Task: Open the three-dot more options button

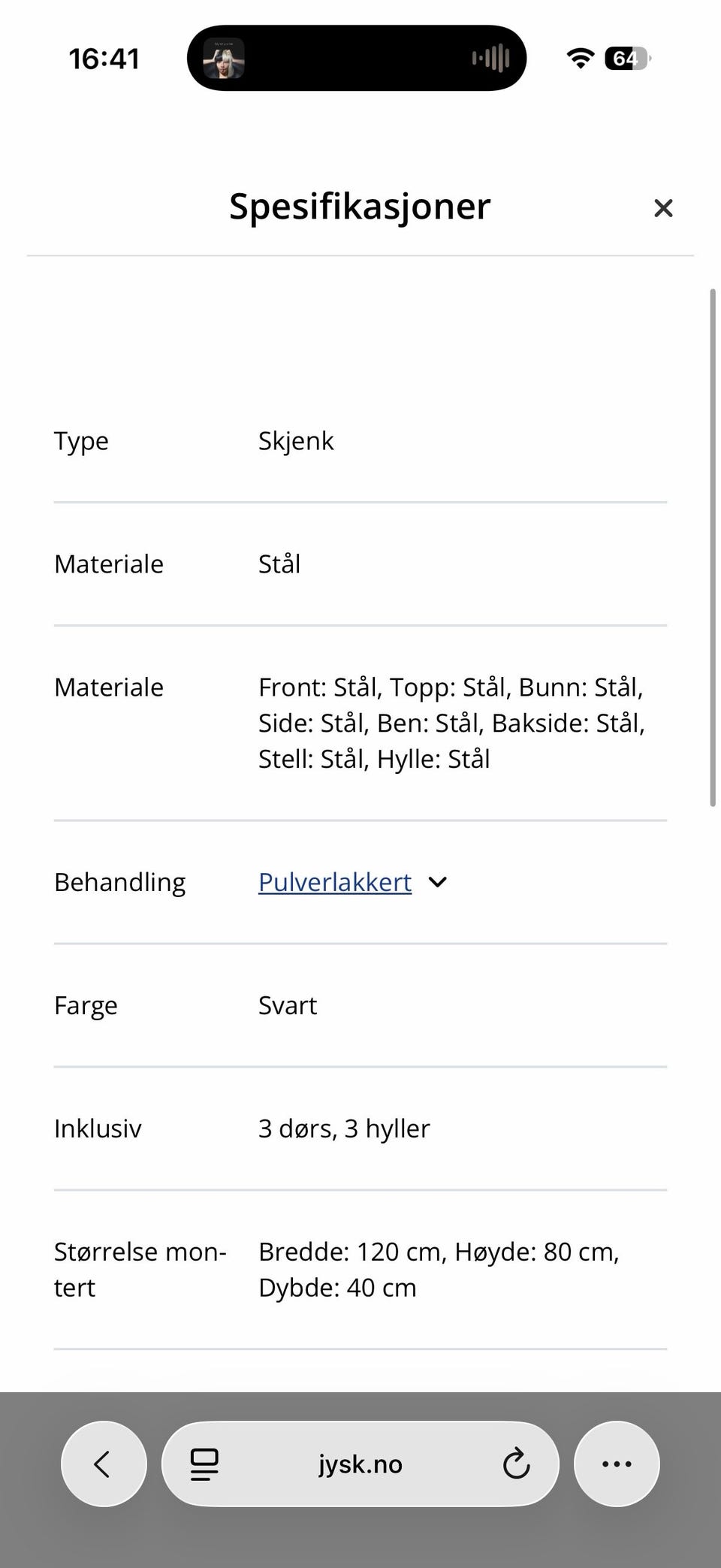Action: [617, 1464]
